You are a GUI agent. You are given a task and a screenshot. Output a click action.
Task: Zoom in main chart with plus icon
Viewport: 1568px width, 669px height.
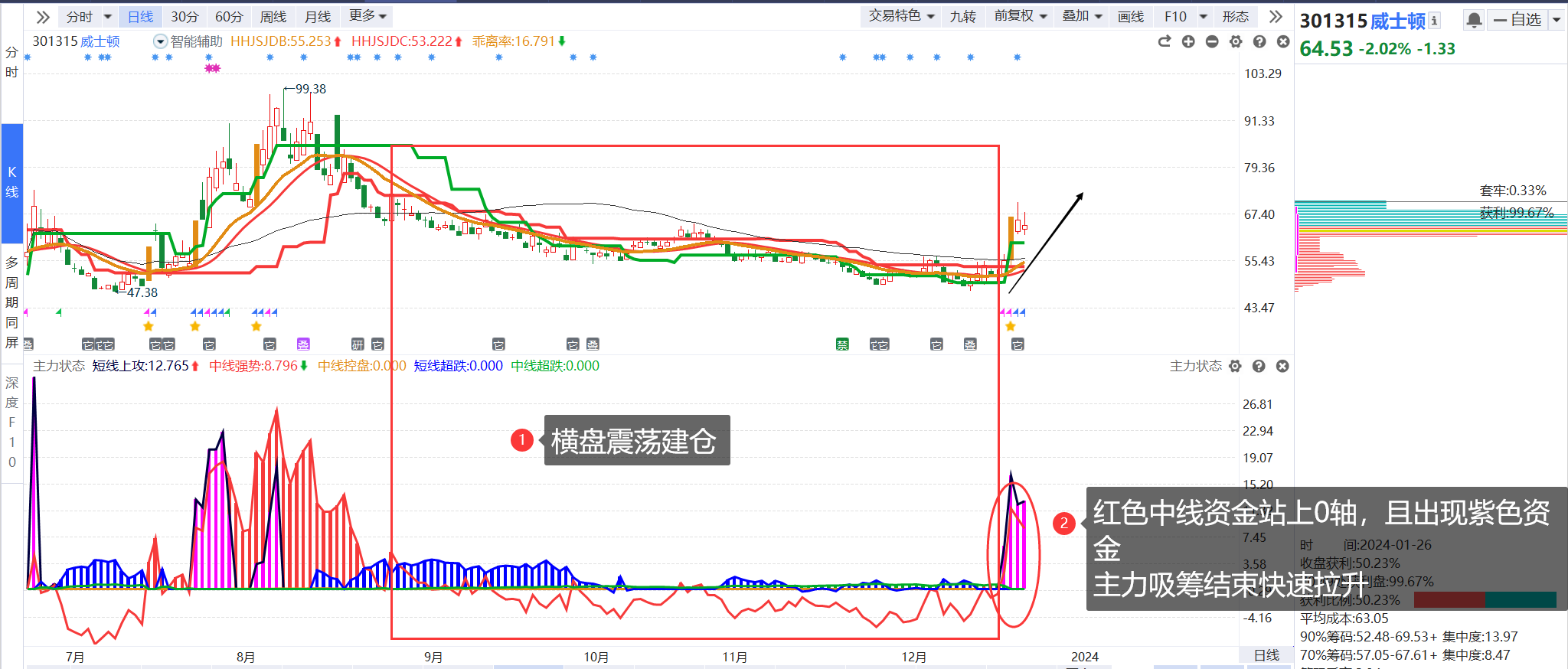[1188, 41]
